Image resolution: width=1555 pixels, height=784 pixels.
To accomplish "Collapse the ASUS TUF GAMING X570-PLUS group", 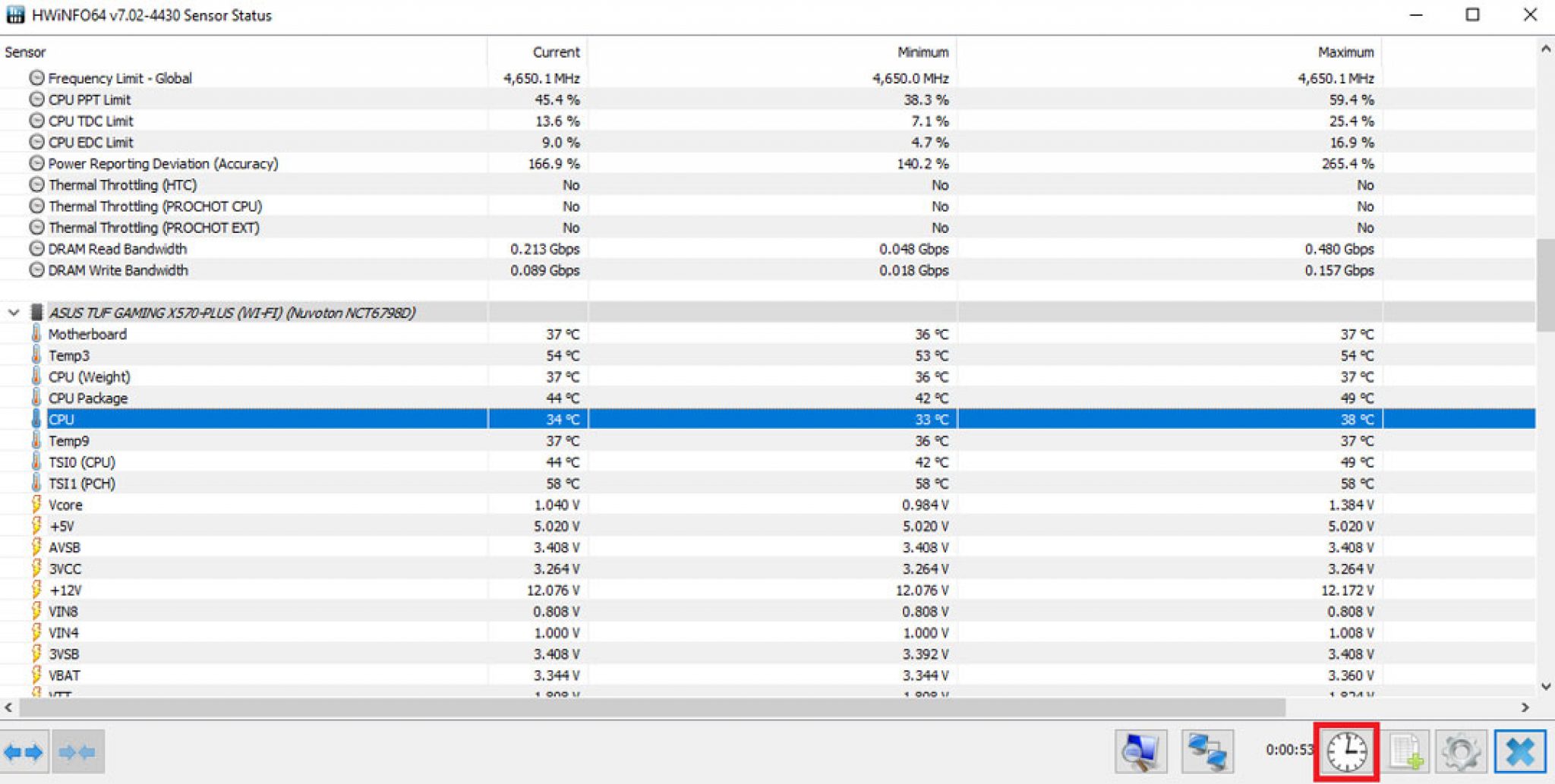I will 14,313.
